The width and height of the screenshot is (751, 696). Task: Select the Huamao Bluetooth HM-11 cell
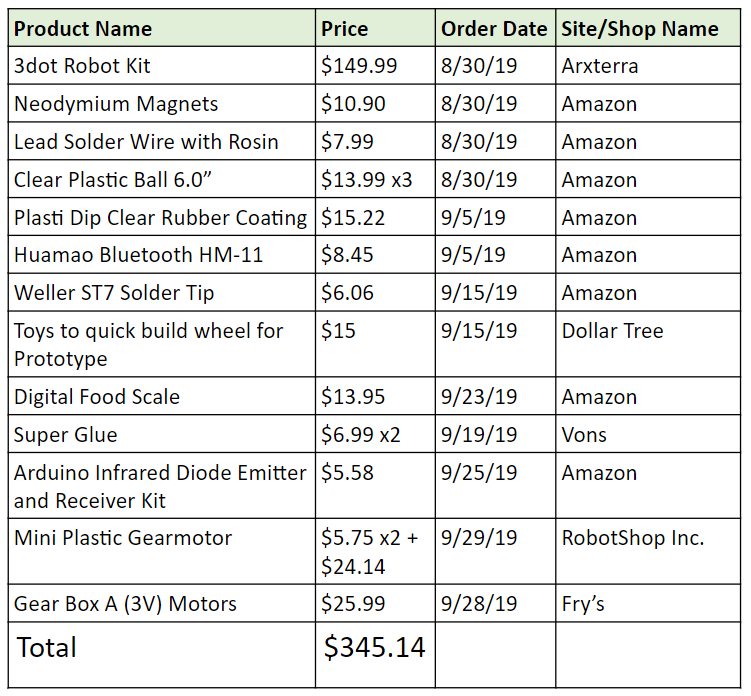(162, 254)
